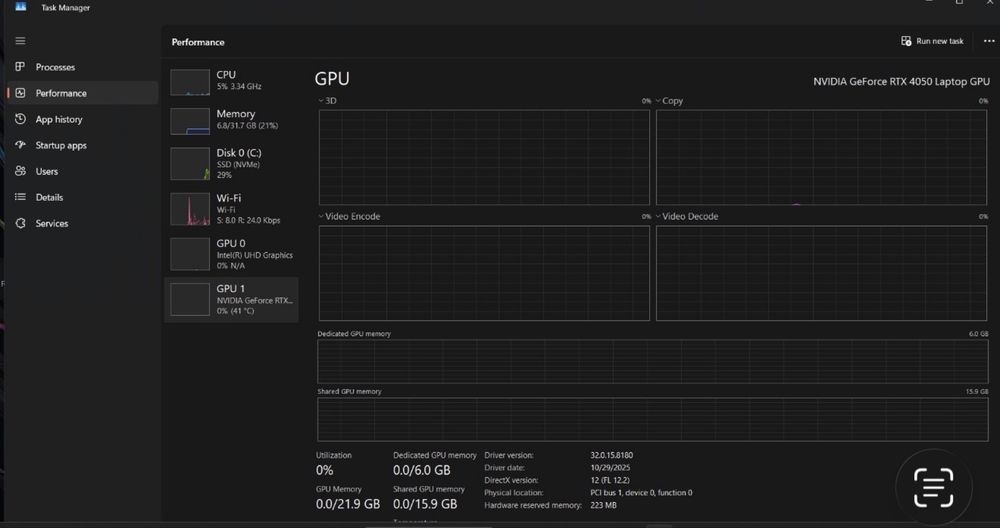Viewport: 1000px width, 528px height.
Task: Select the Disk 0 (C:) graph thumbnail
Action: (190, 164)
